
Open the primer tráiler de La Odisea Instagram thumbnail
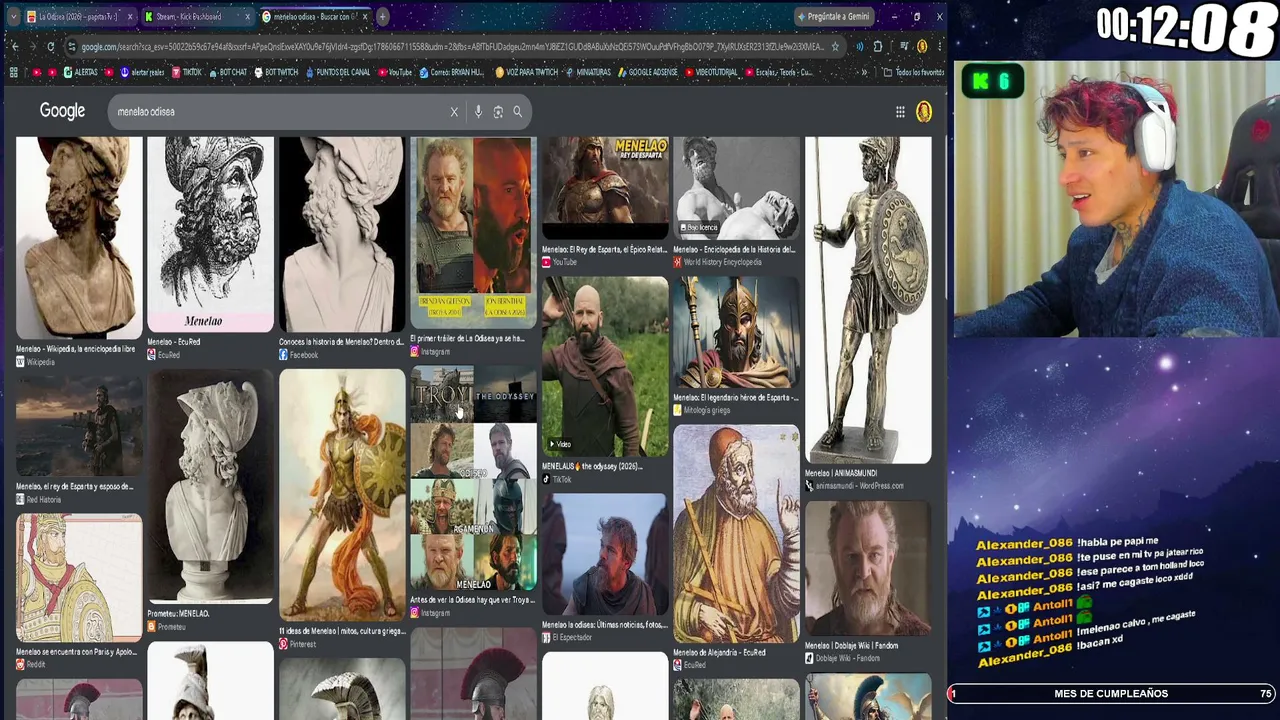[473, 233]
